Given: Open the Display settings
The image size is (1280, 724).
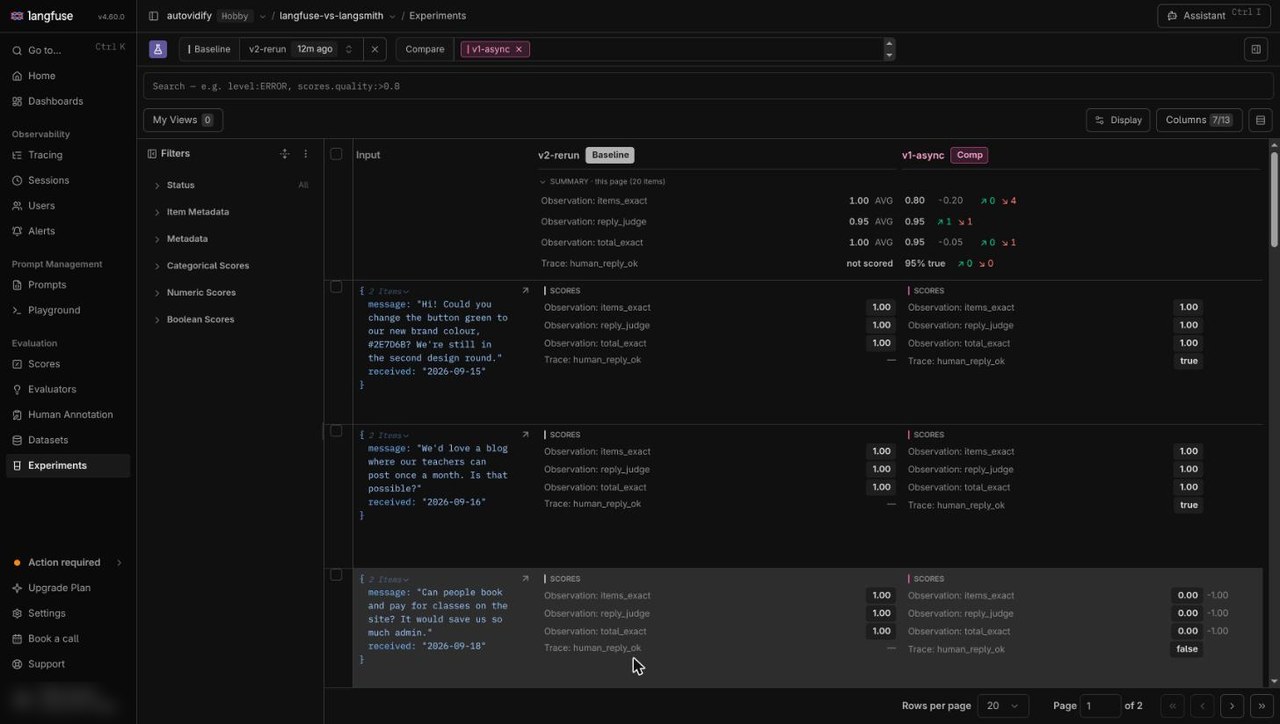Looking at the screenshot, I should 1118,120.
